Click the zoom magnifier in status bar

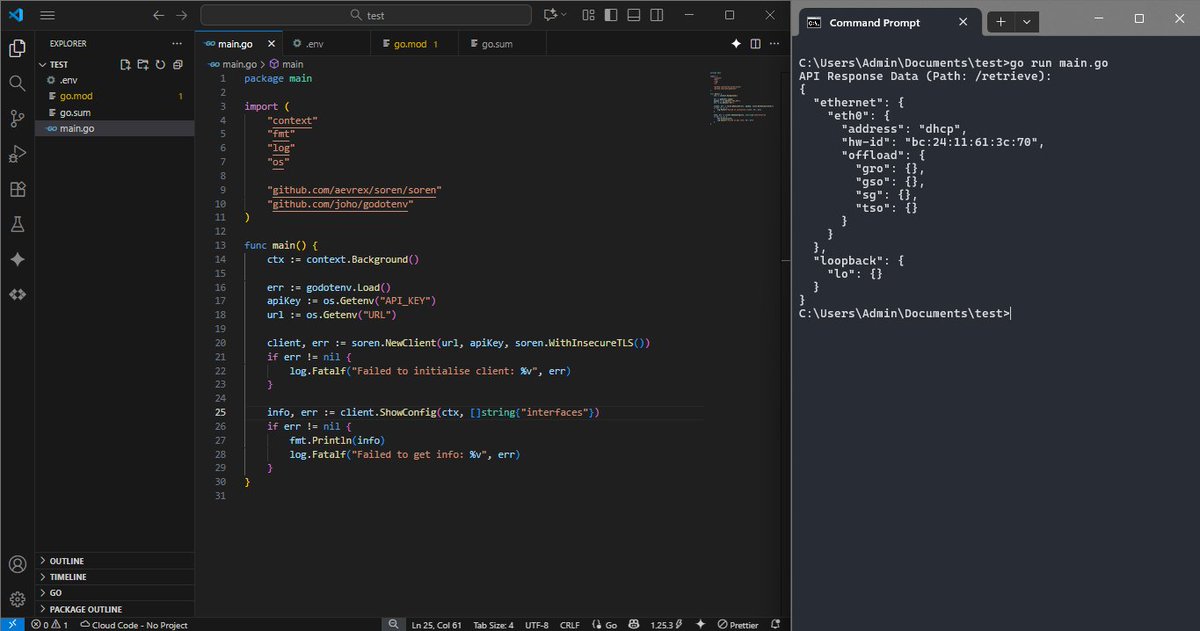pos(394,624)
